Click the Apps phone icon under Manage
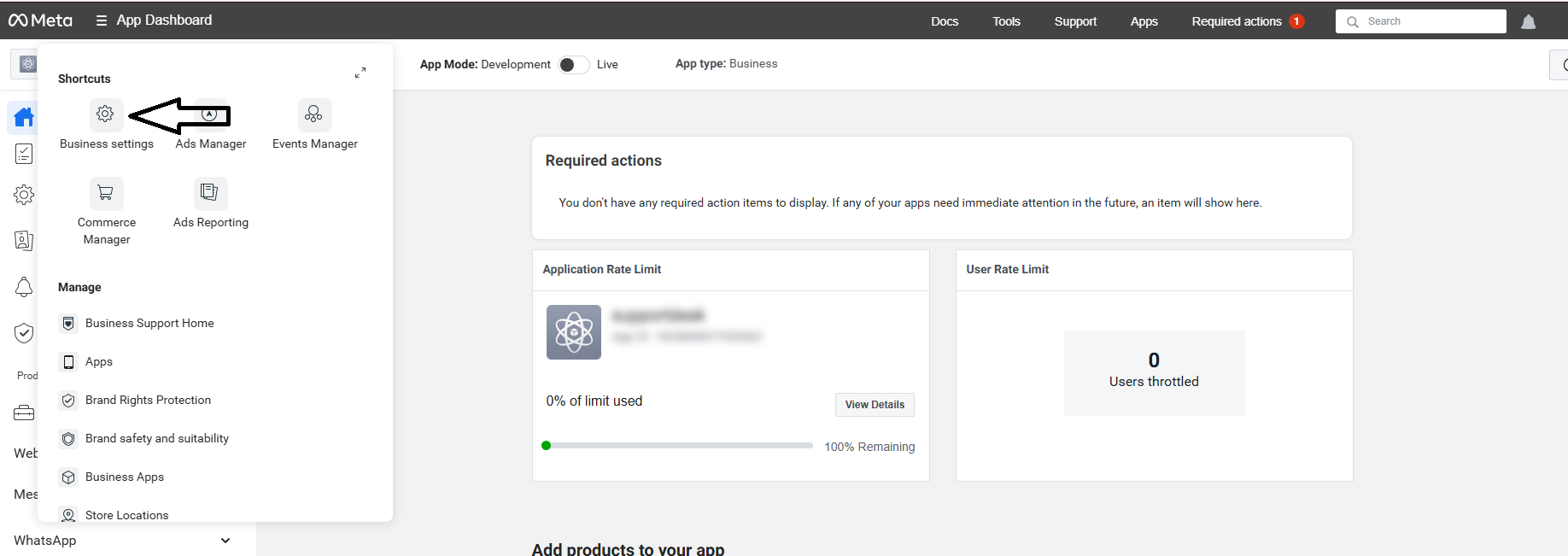Screen dimensions: 1568x556 click(68, 362)
